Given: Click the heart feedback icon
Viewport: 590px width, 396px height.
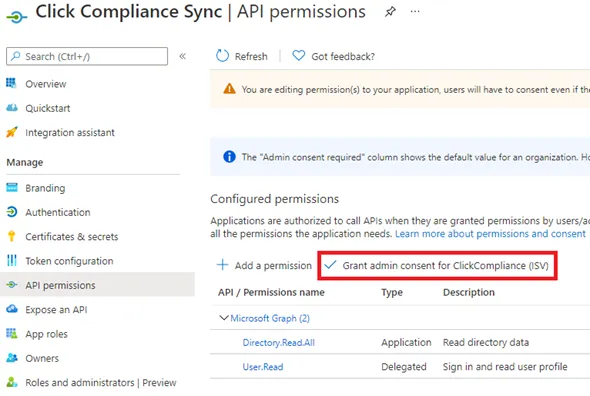Looking at the screenshot, I should point(299,56).
